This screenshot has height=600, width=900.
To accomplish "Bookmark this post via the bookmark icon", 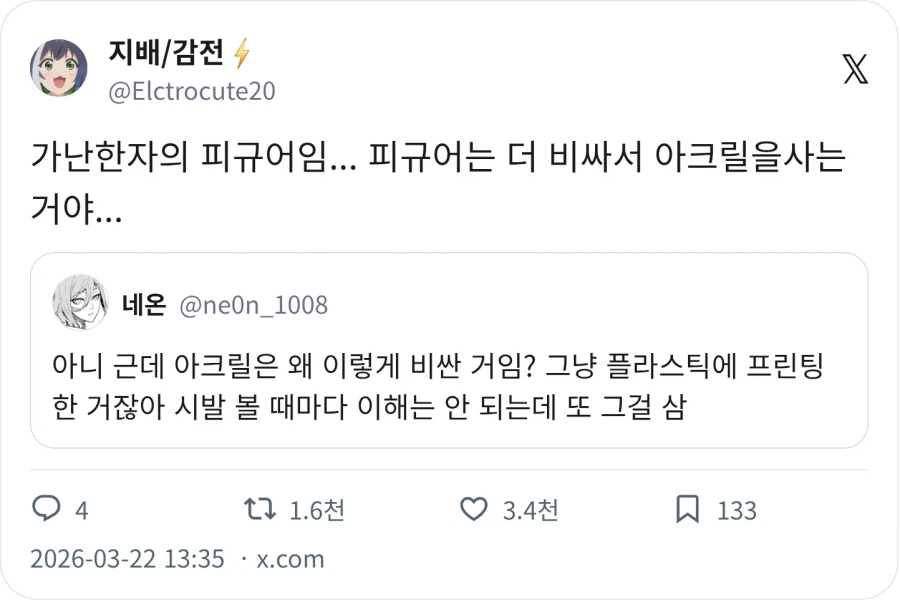I will (686, 510).
